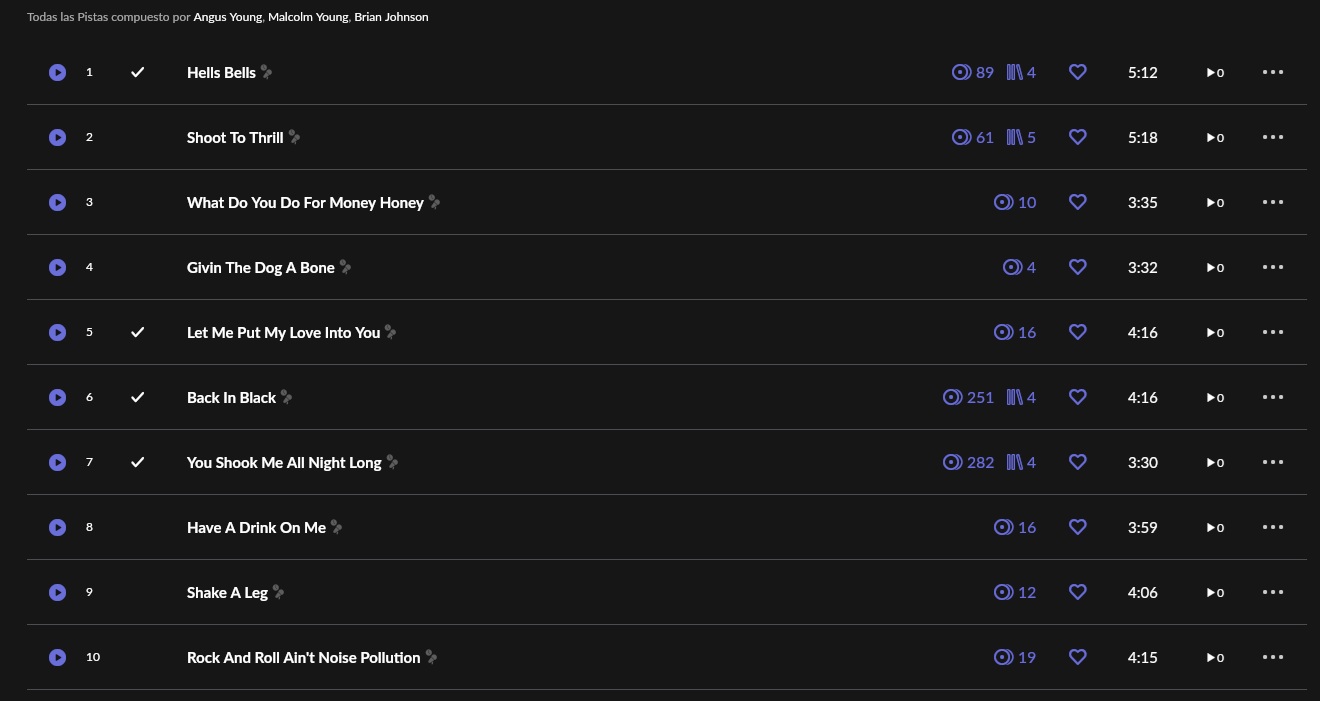Open more options for Rock And Roll Ain't Noise Pollution
Screen dimensions: 1320x701
[x=1272, y=657]
